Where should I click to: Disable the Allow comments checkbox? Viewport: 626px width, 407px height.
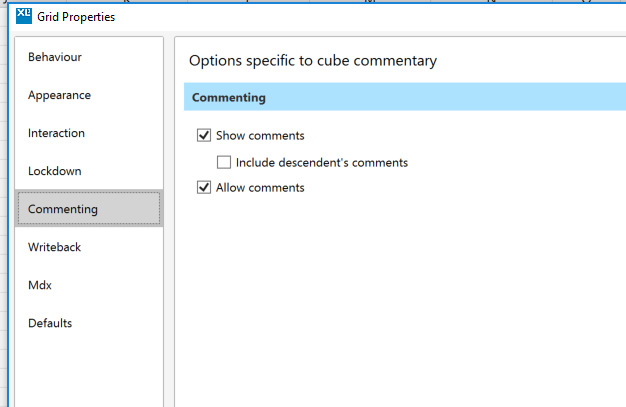pyautogui.click(x=205, y=187)
